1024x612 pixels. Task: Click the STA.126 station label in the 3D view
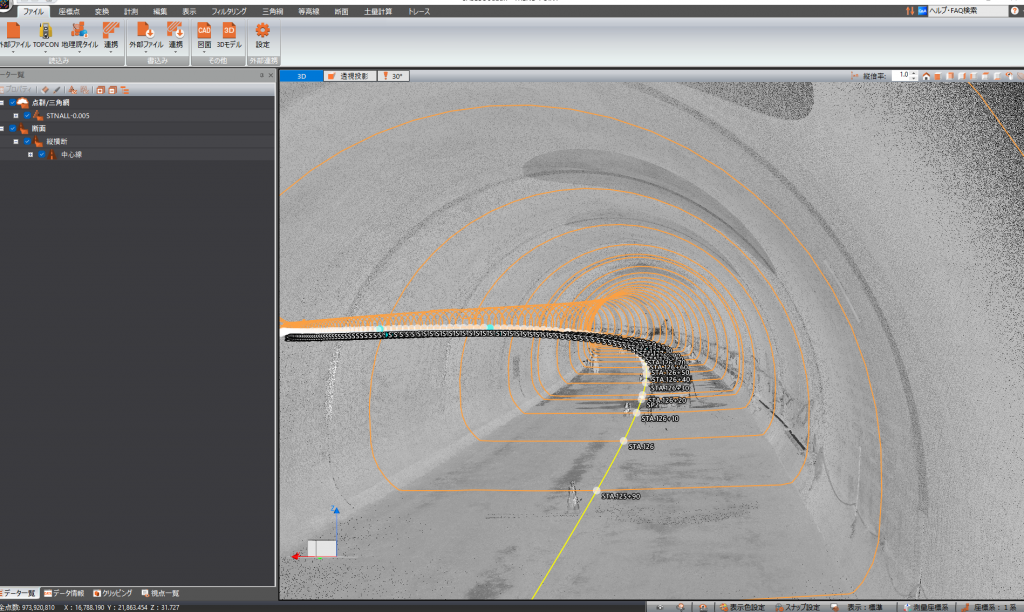641,447
